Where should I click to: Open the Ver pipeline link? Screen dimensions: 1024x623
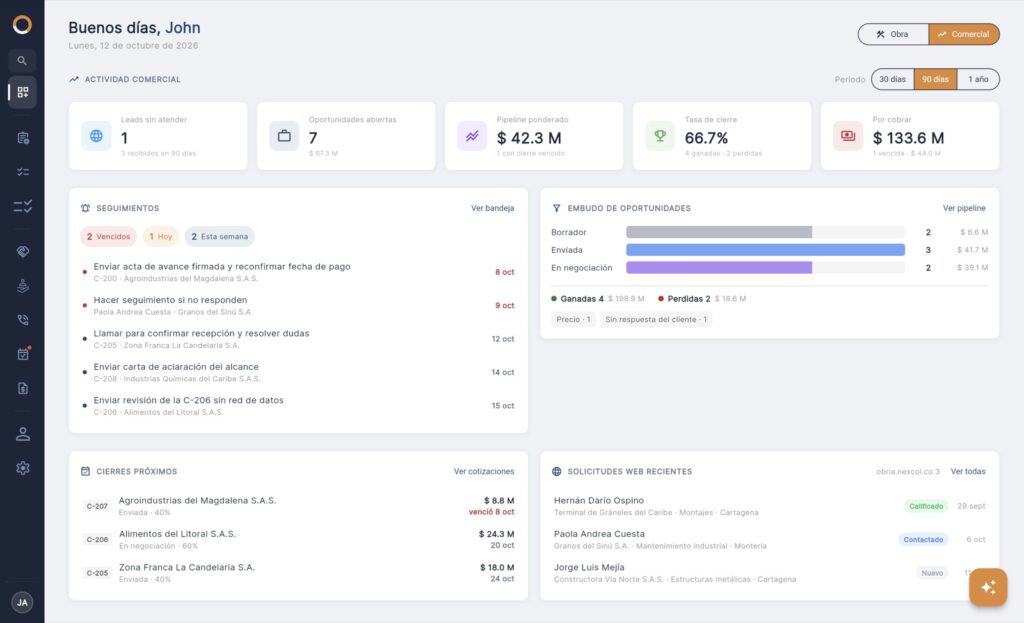[964, 208]
